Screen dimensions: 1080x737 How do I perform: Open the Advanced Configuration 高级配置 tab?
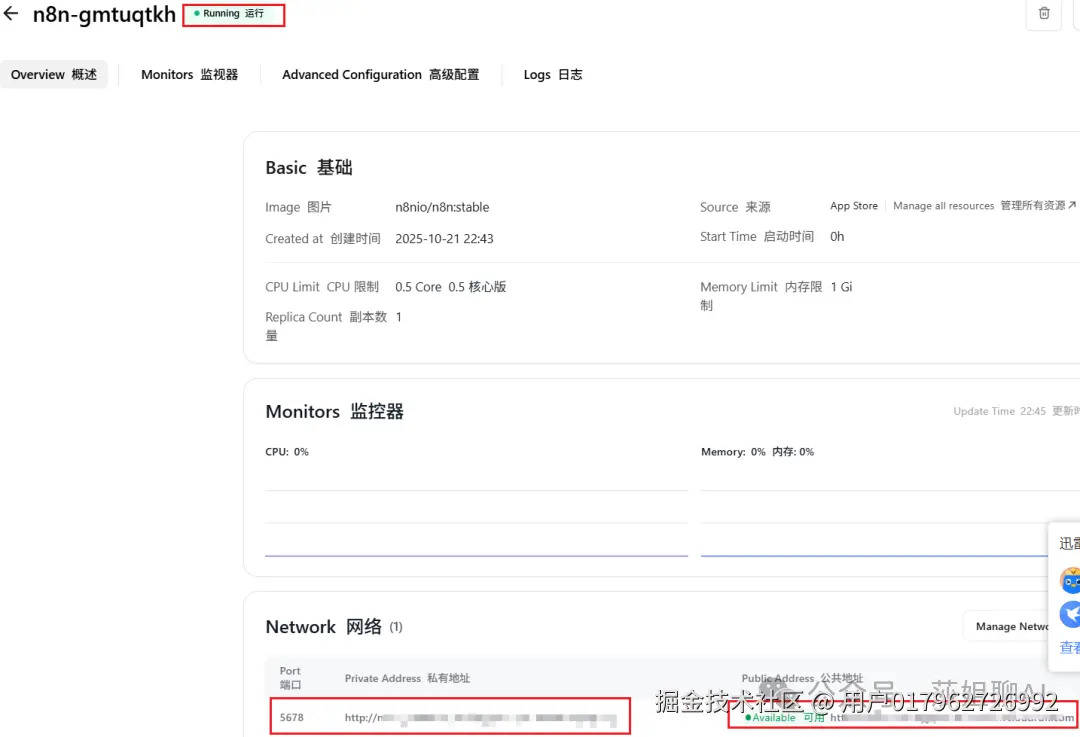[x=380, y=74]
